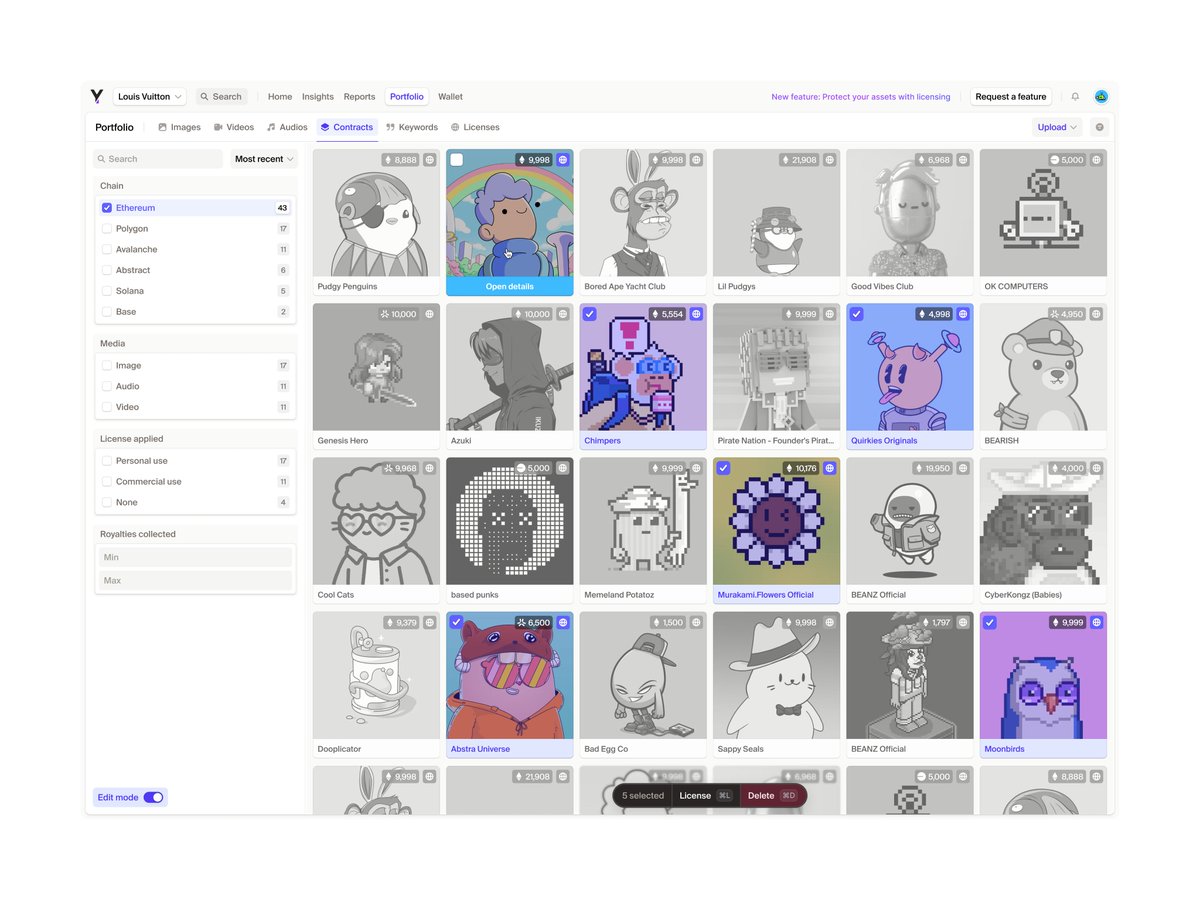
Task: Click the Reports tab
Action: coord(359,97)
